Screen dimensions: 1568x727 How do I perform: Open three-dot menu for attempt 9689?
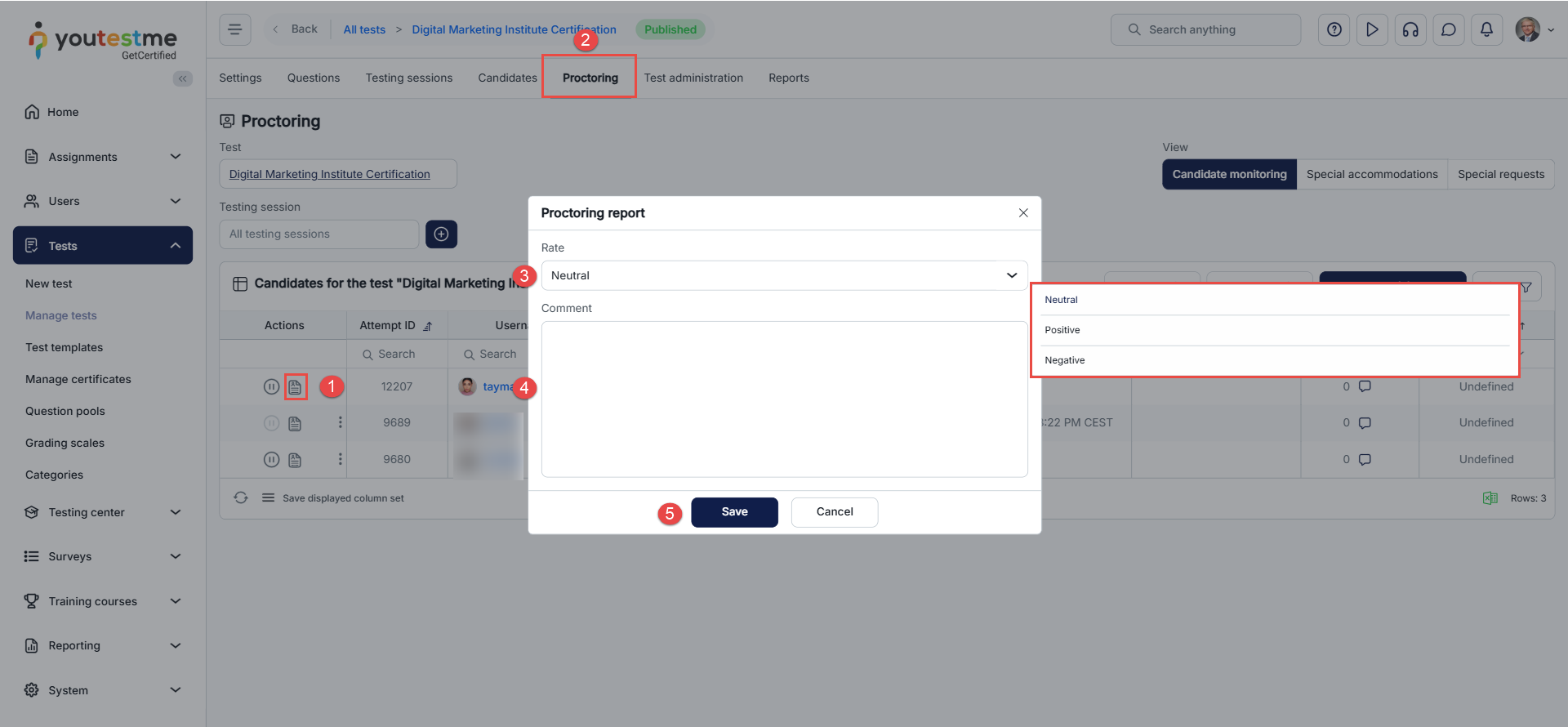(341, 423)
